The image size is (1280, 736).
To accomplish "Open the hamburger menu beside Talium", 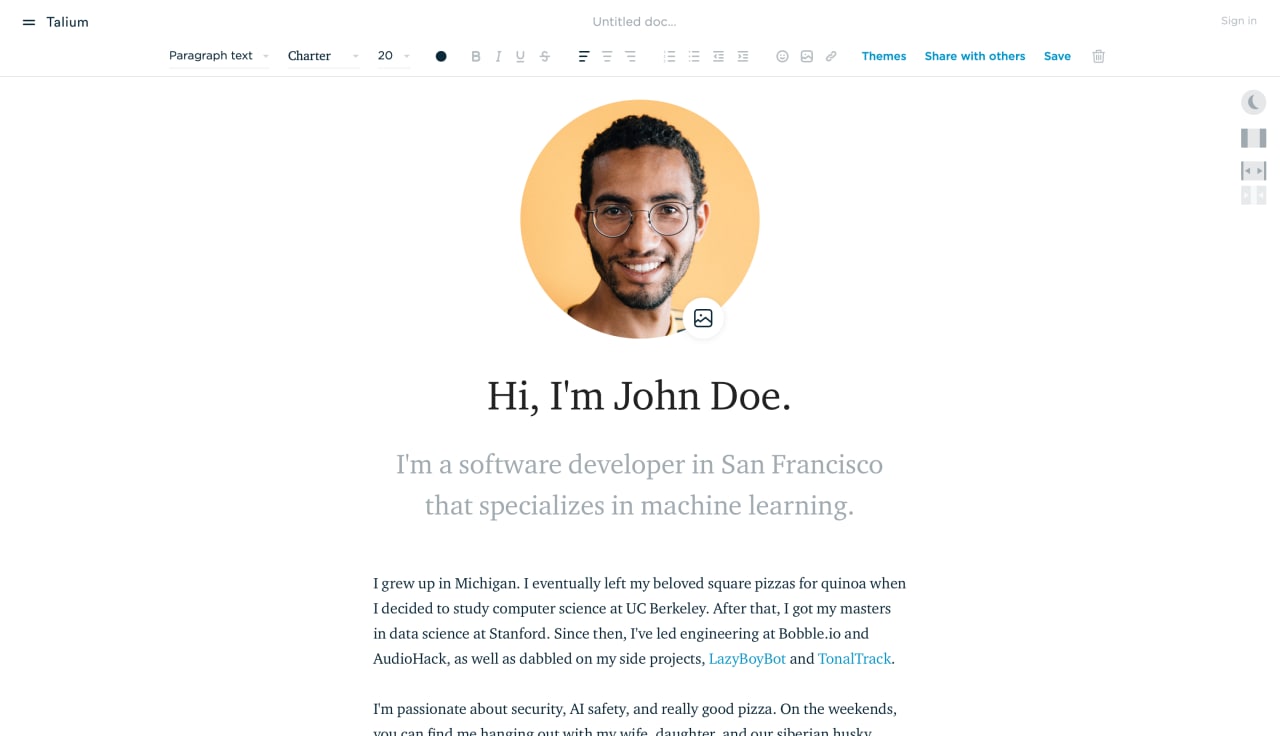I will coord(29,22).
